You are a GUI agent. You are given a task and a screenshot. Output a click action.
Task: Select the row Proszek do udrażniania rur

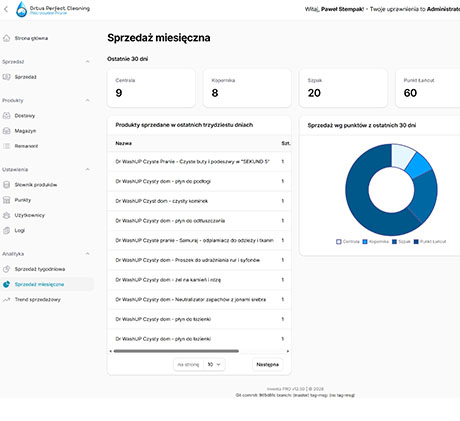point(199,260)
